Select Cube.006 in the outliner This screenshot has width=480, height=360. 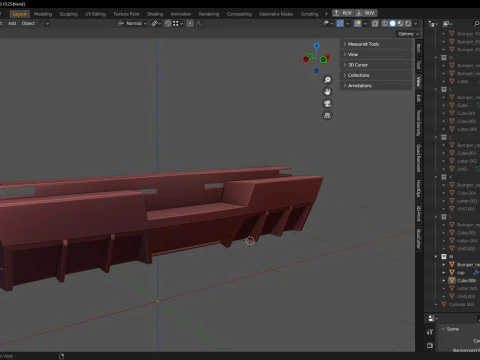point(466,280)
